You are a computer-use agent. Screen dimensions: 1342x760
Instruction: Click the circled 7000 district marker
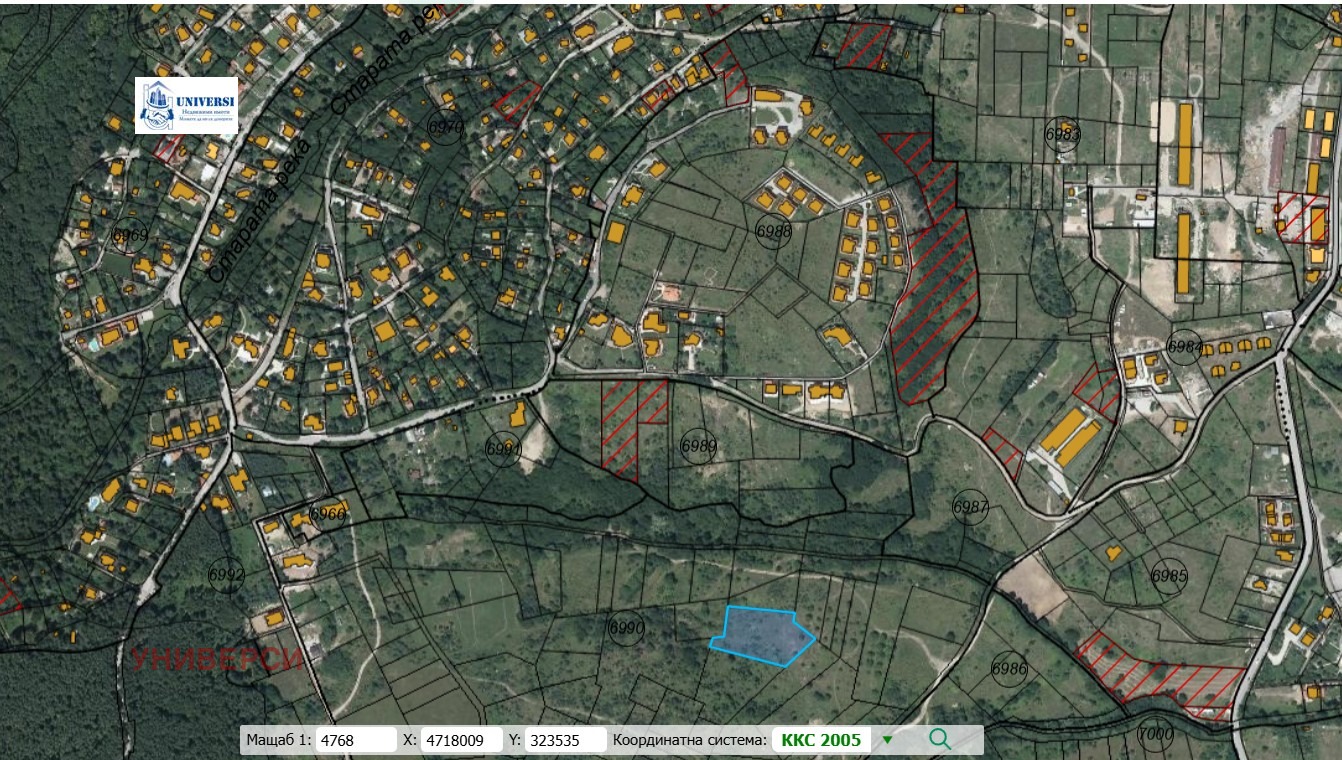1155,734
